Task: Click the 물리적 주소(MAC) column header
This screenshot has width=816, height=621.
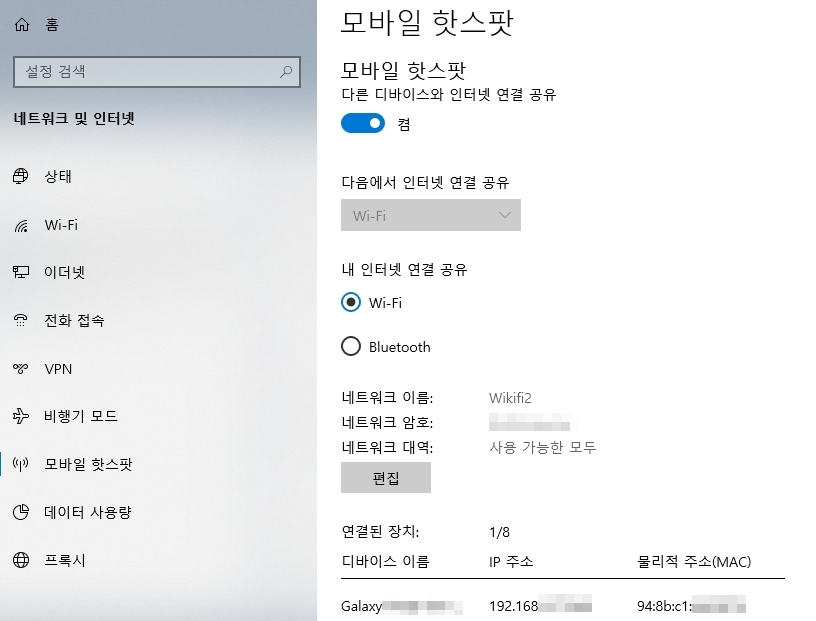Action: coord(694,562)
